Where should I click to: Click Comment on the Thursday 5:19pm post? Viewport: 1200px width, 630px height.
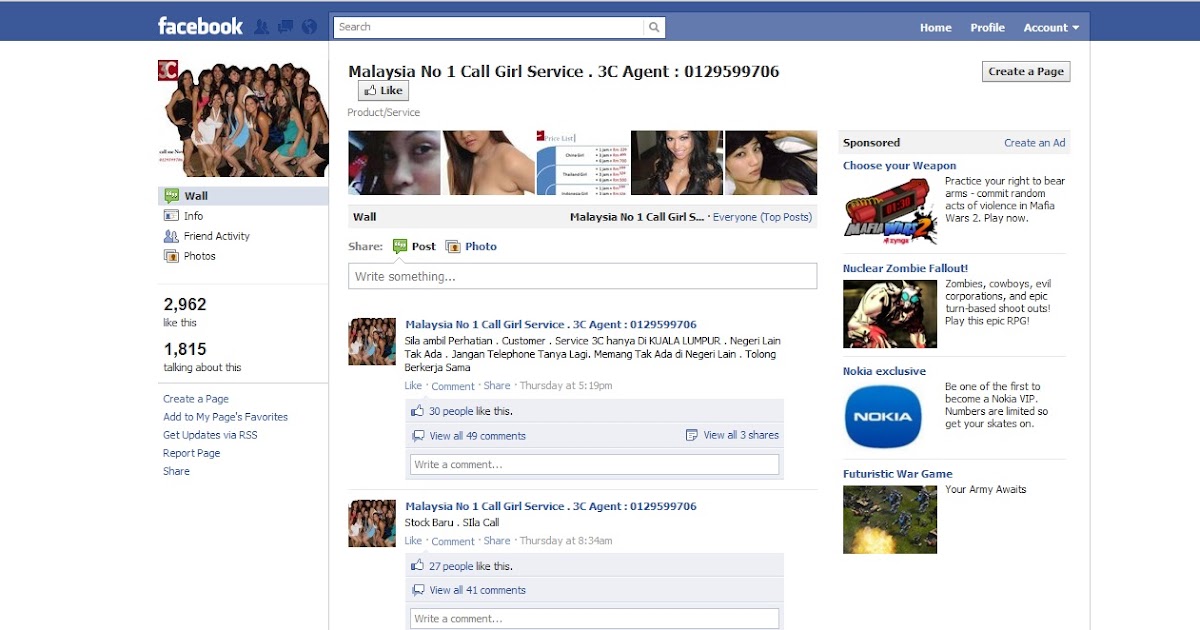point(453,386)
